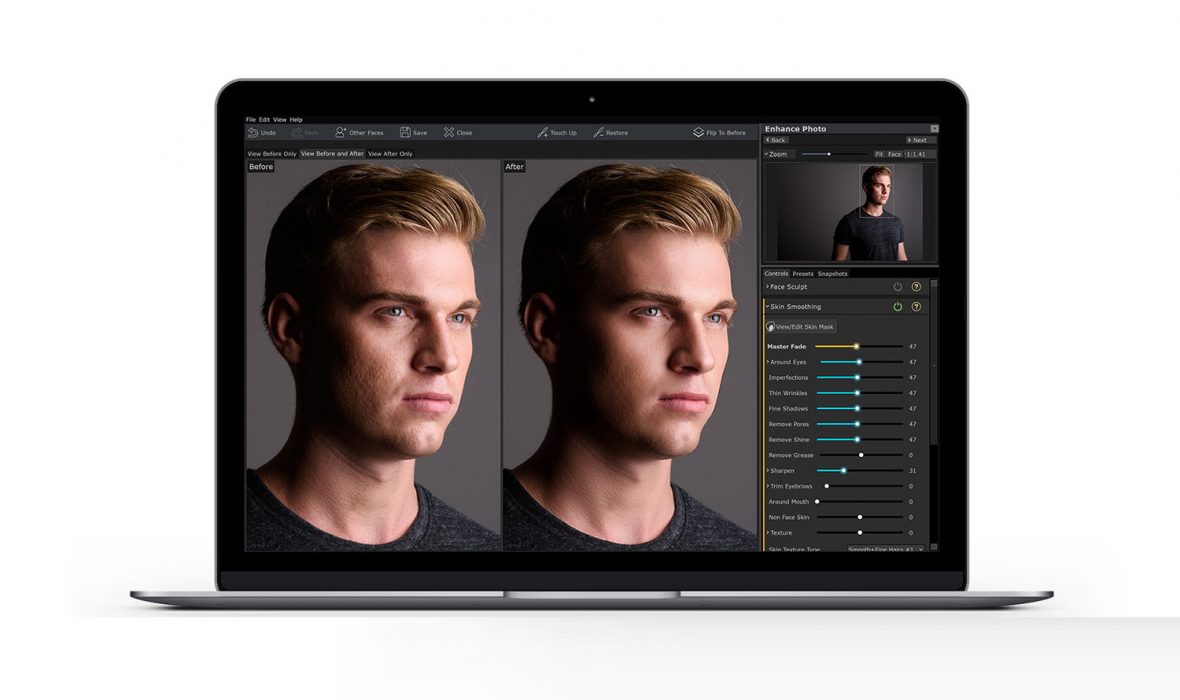Select View After Only mode

[391, 153]
